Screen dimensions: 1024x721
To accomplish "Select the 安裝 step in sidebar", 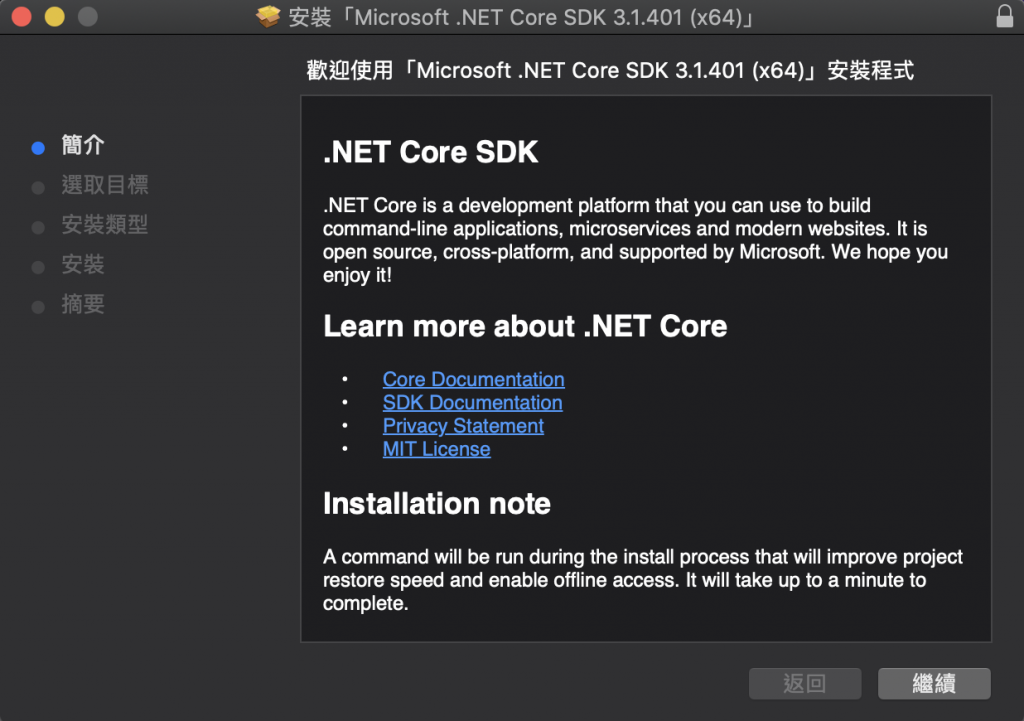I will (83, 265).
